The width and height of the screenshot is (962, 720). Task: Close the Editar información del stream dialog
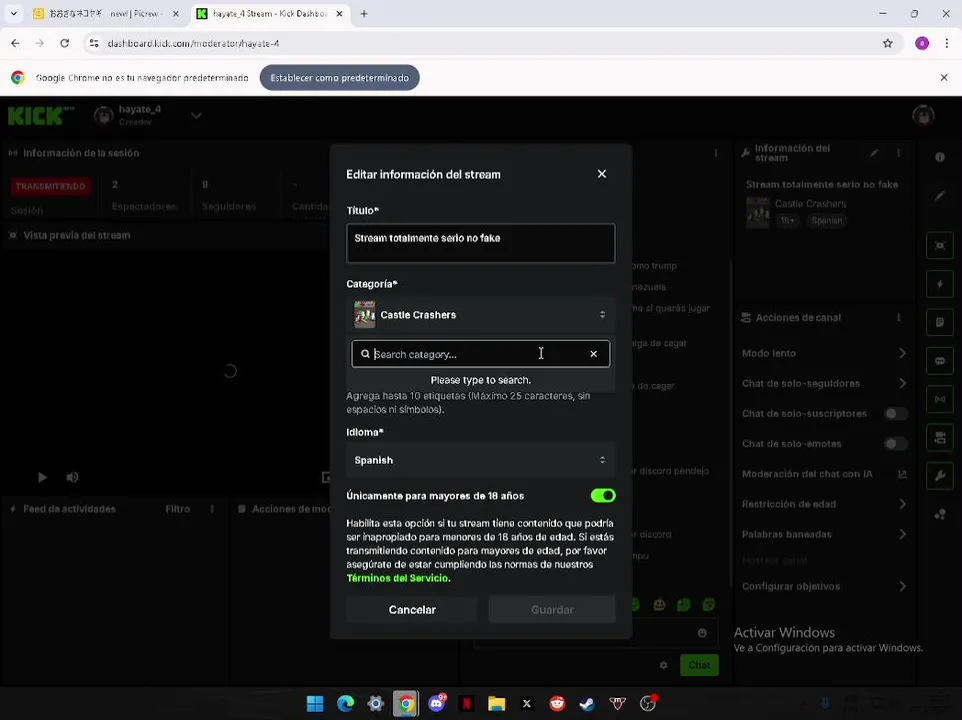(x=601, y=174)
